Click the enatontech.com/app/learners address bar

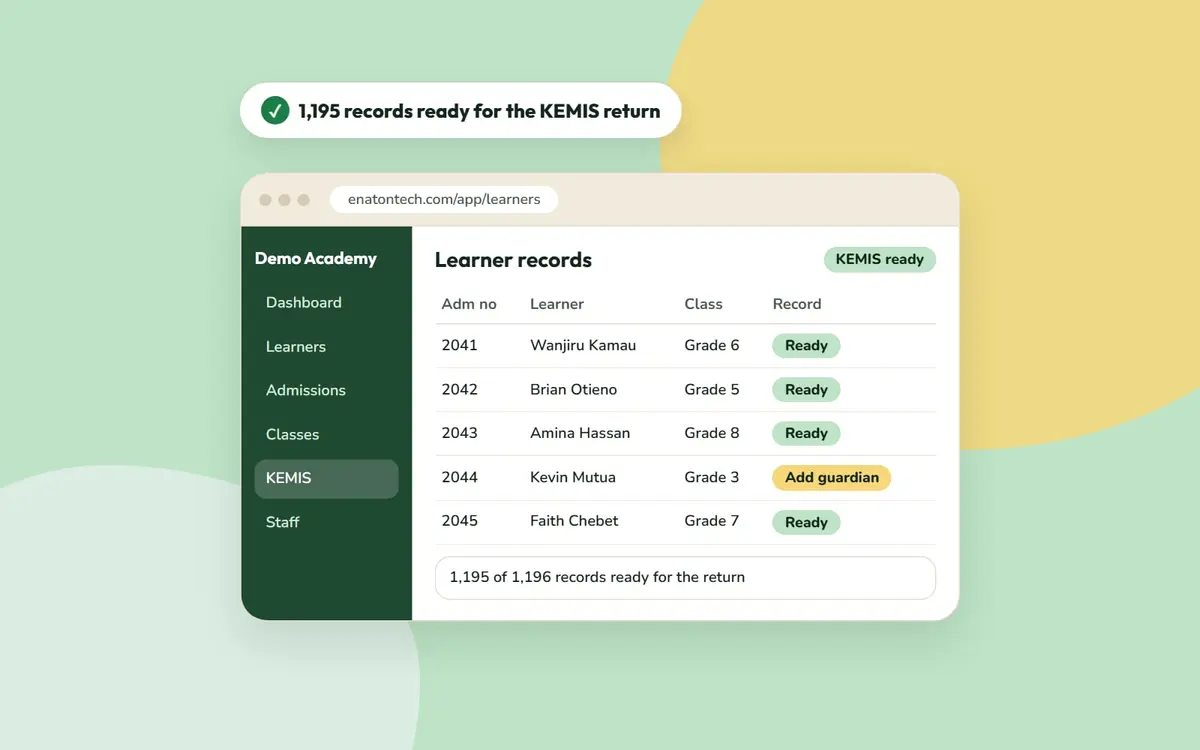tap(444, 199)
